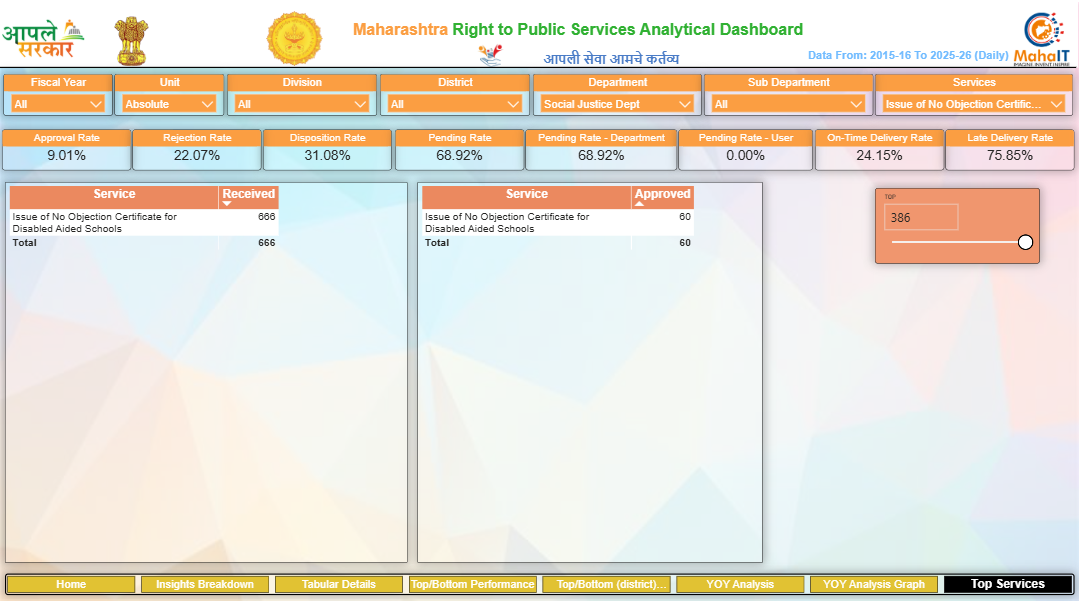This screenshot has width=1086, height=601.
Task: Sort by Approved column arrow icon
Action: point(640,204)
